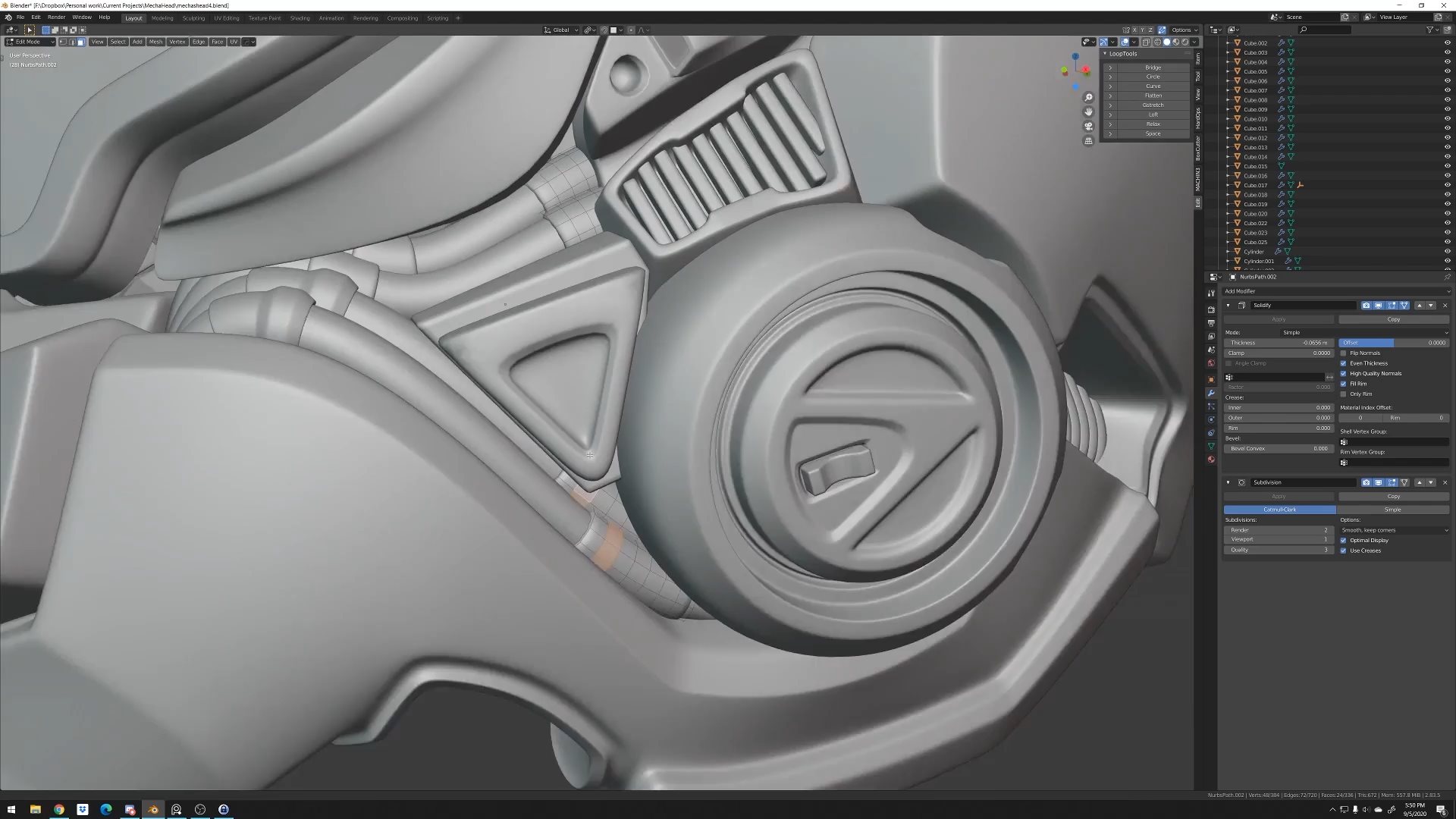Open the Mesh menu in viewport header
1456x819 pixels.
point(155,42)
